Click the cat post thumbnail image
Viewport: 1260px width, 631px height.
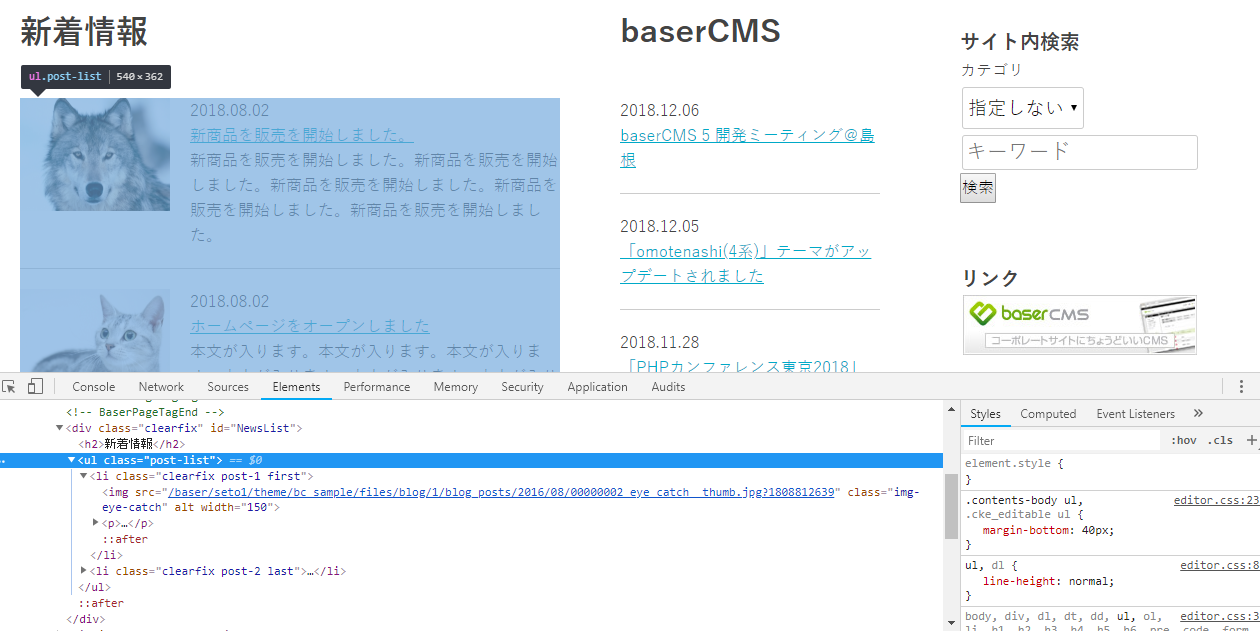pos(95,331)
